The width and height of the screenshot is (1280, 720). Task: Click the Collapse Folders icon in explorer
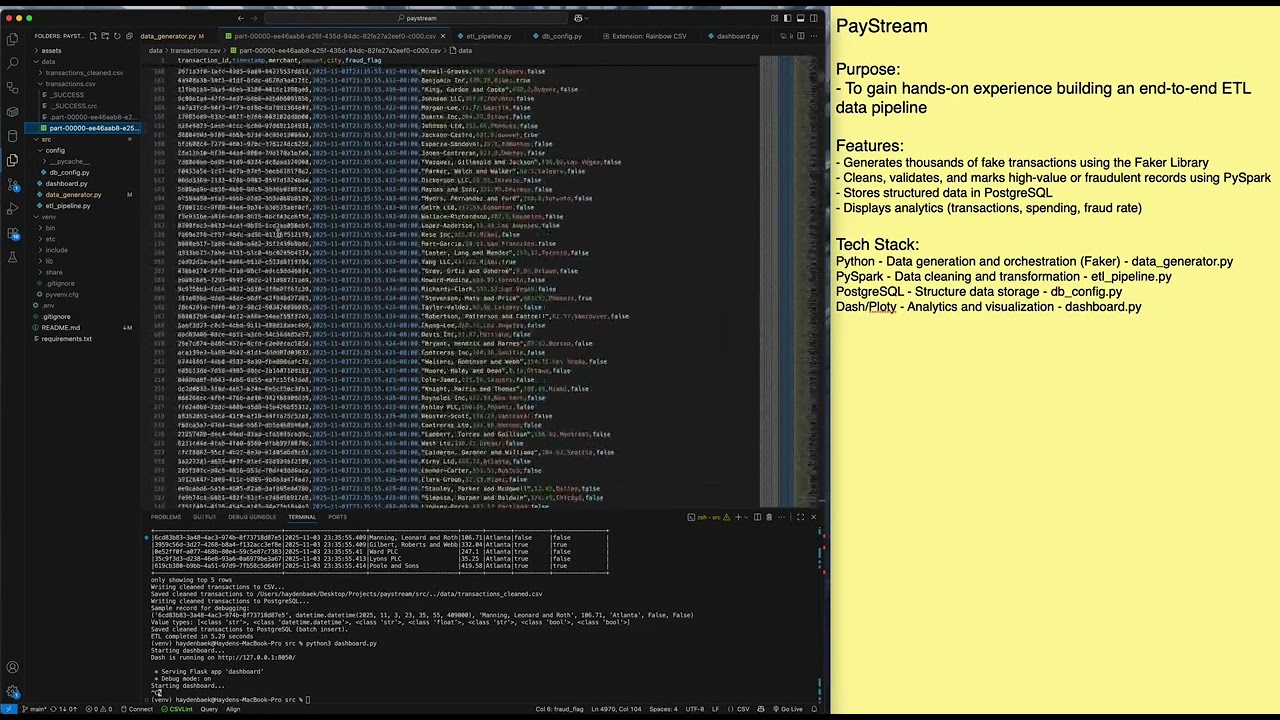point(131,36)
